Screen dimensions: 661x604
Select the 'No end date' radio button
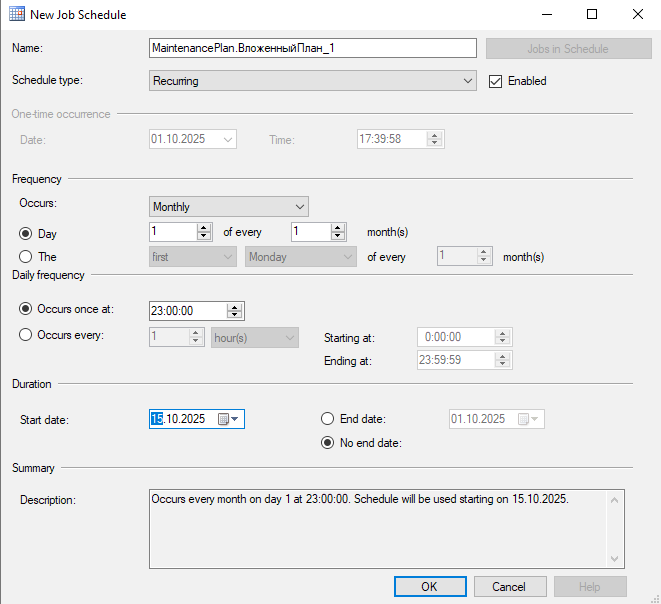point(327,443)
